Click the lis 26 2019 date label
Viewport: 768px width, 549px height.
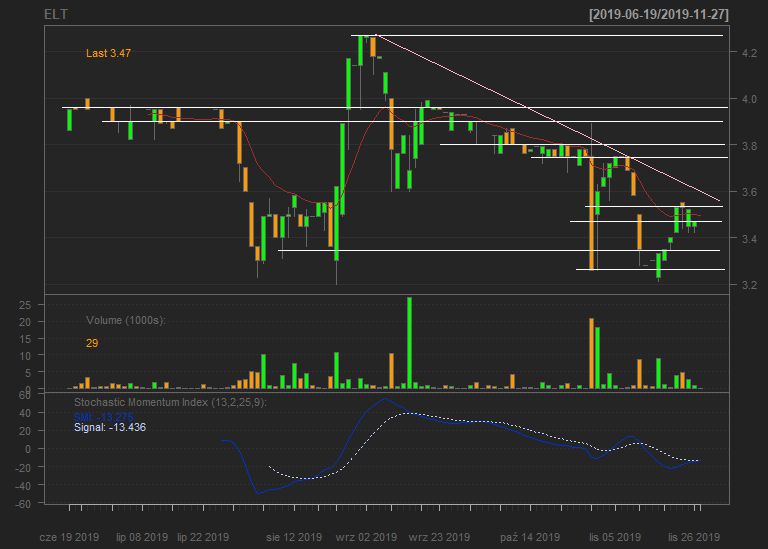click(694, 537)
